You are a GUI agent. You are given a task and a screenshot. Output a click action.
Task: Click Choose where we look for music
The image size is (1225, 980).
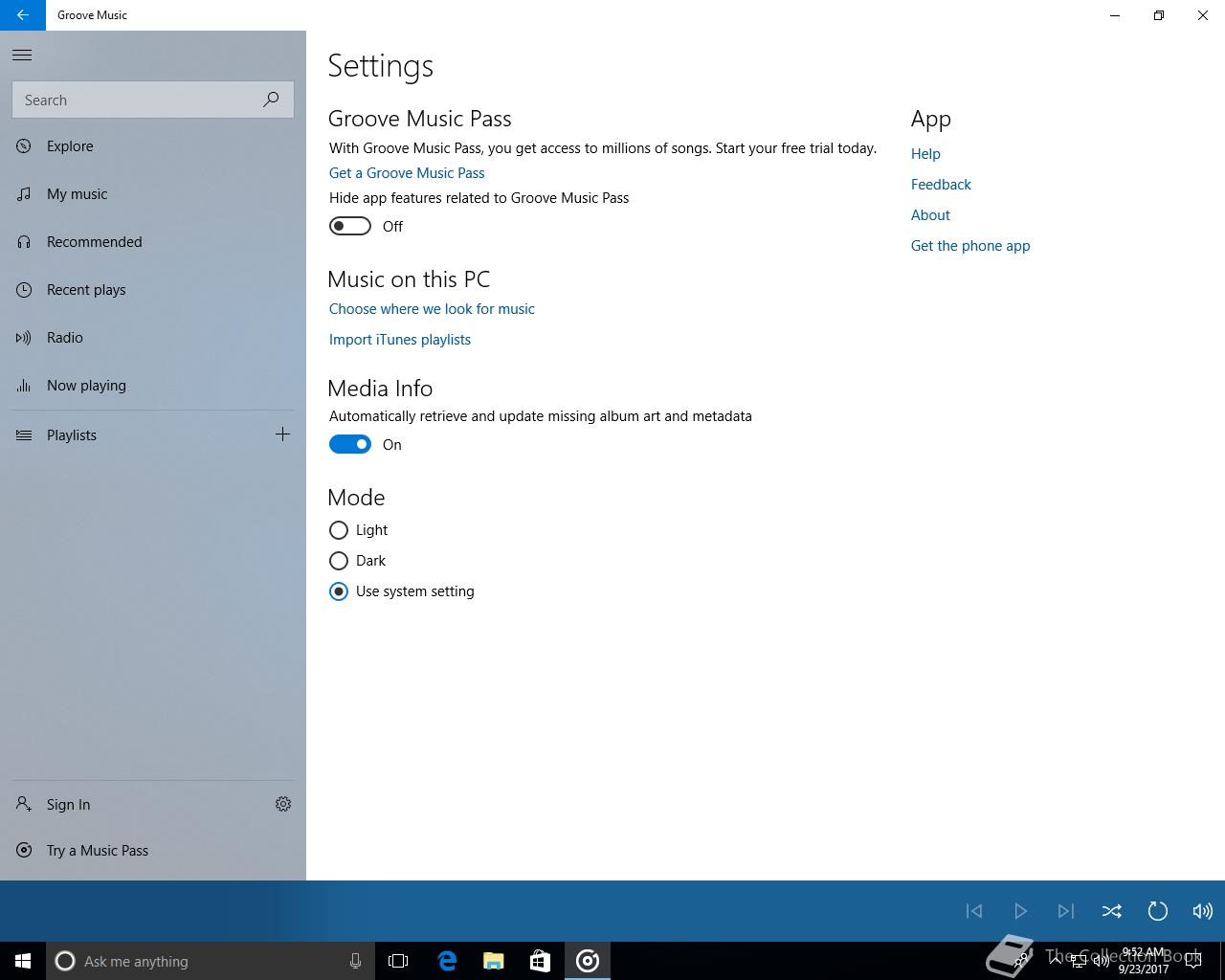[432, 309]
